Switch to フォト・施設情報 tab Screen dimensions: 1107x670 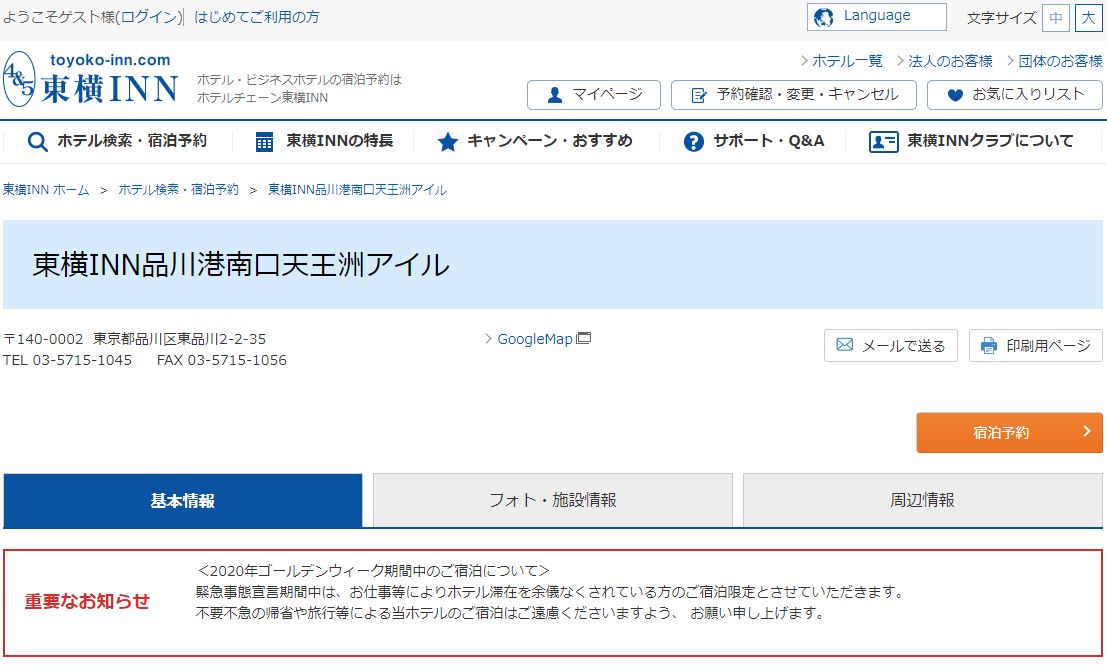553,501
